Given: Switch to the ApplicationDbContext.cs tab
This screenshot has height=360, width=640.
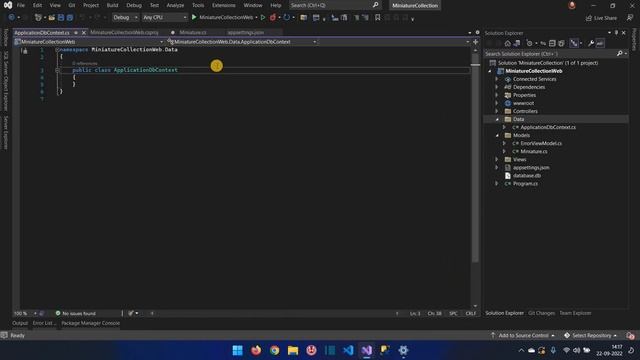Looking at the screenshot, I should (42, 33).
